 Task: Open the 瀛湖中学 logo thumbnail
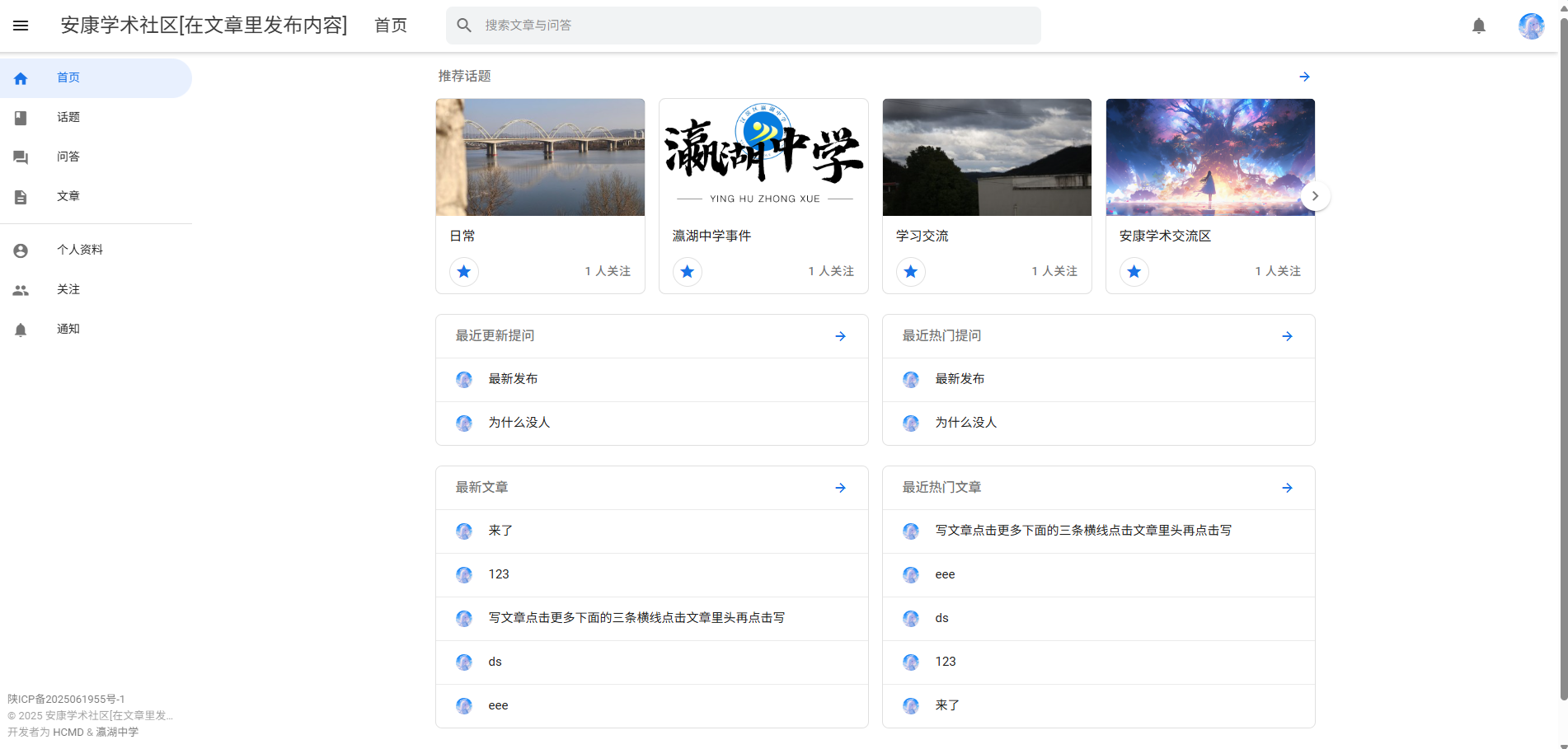(x=763, y=157)
